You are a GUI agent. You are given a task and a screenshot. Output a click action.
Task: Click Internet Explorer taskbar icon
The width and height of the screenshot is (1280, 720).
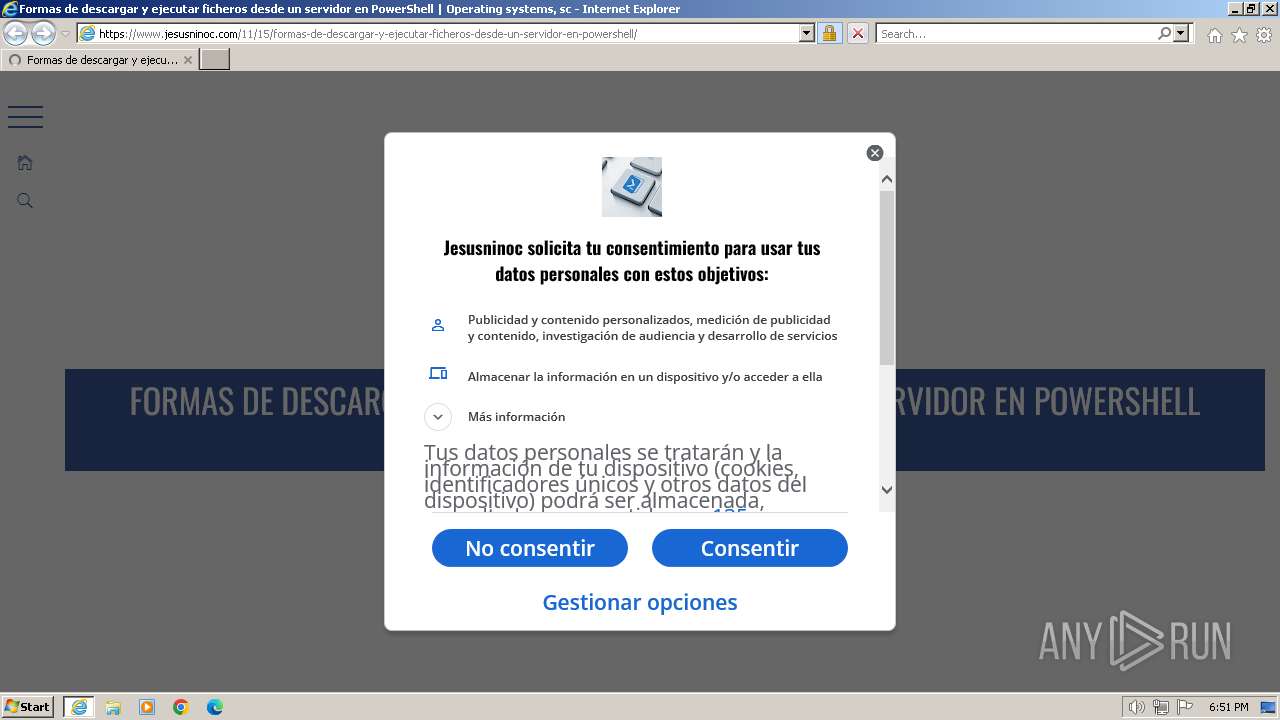click(79, 707)
